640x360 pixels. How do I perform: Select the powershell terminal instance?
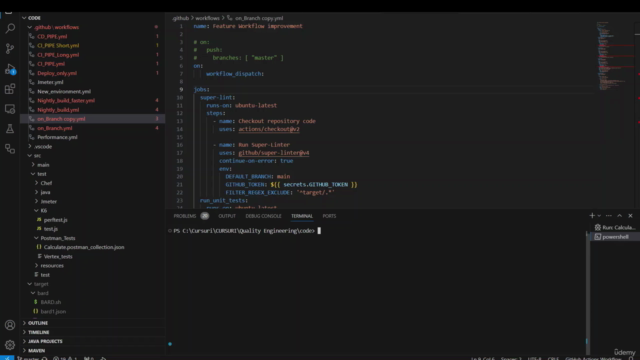click(x=615, y=237)
